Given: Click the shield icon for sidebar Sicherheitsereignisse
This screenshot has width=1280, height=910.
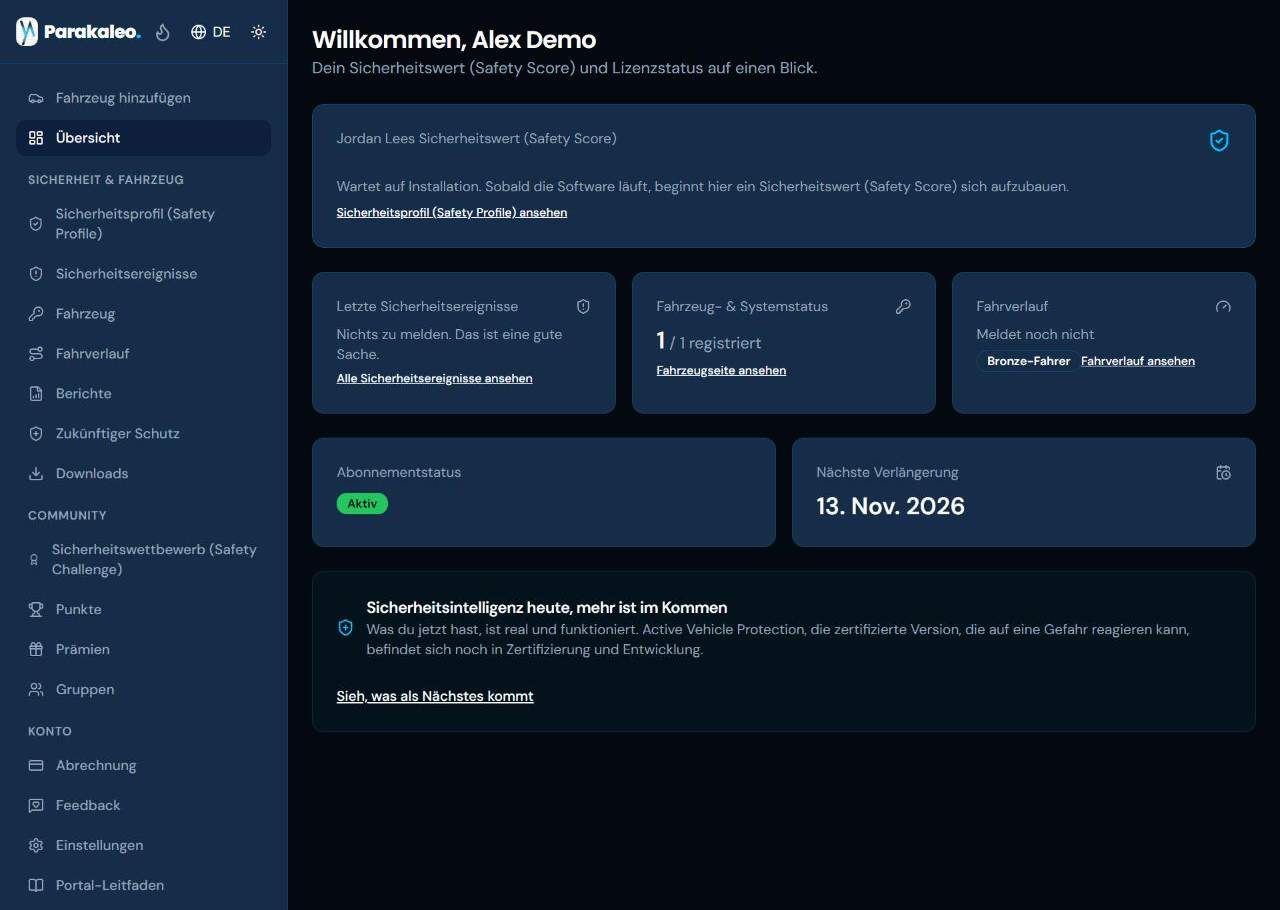Looking at the screenshot, I should (36, 274).
